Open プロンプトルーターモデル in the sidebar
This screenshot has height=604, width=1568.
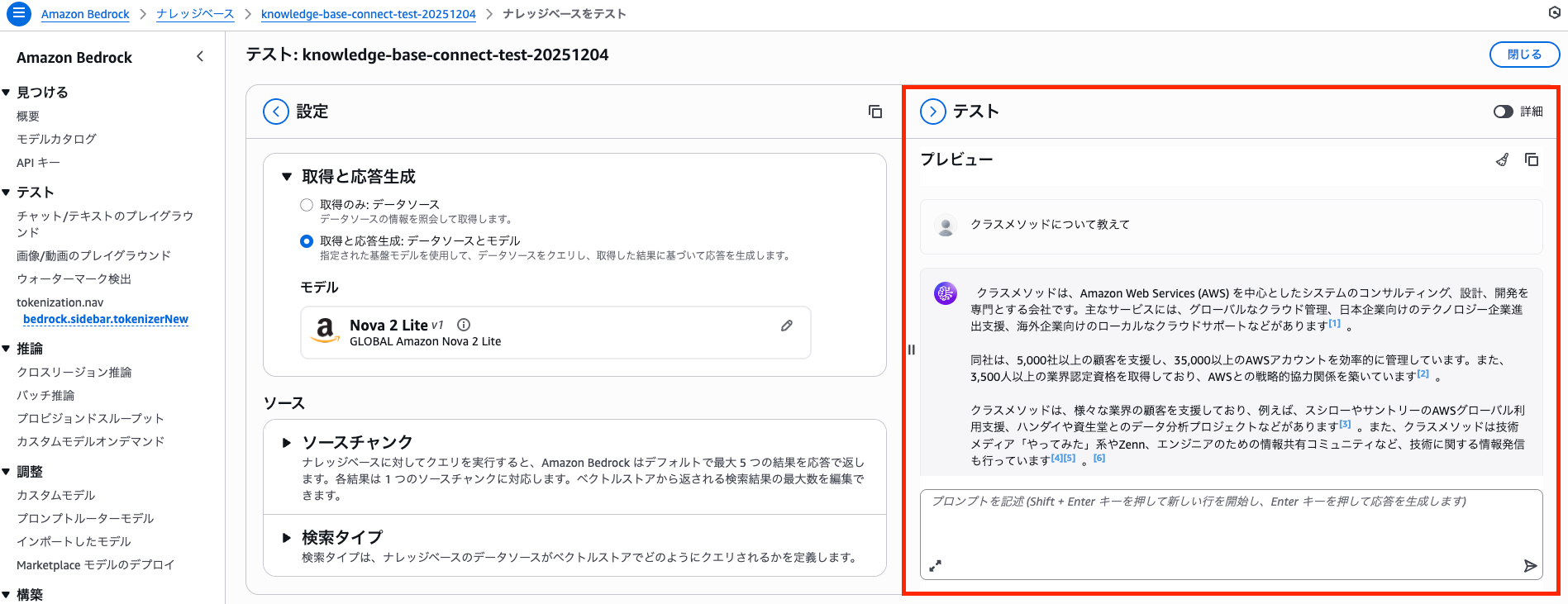click(85, 518)
